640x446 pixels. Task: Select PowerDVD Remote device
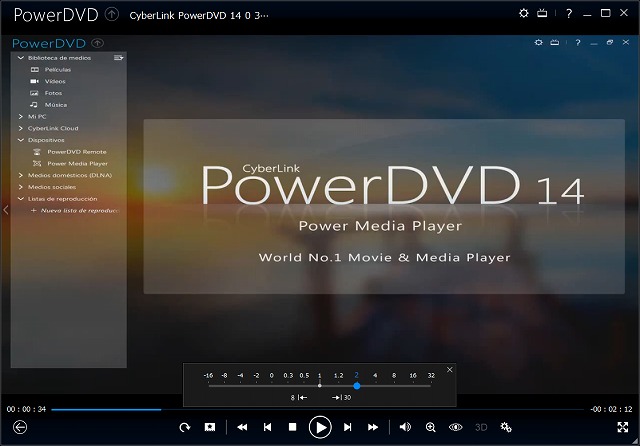tap(76, 152)
